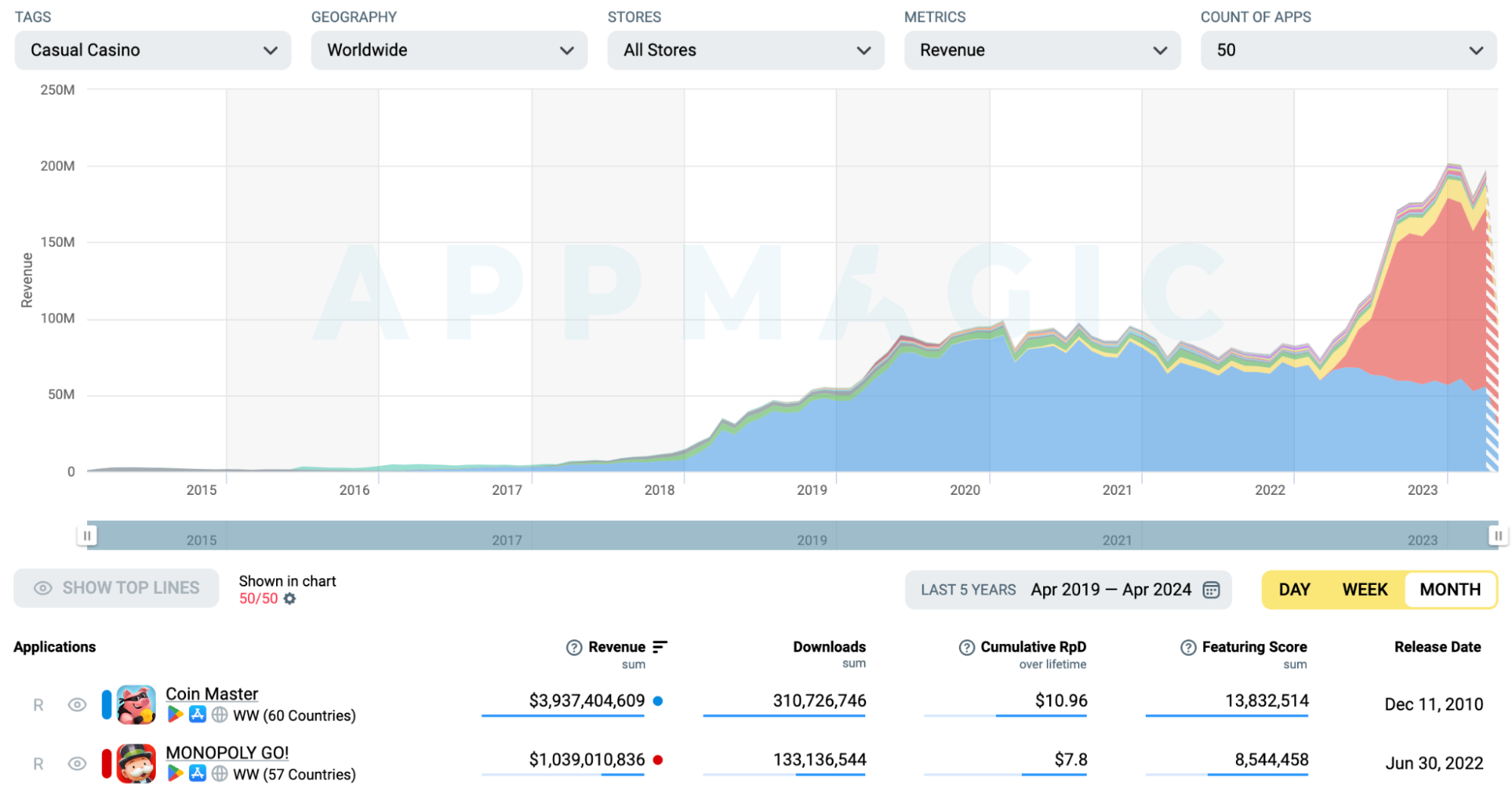This screenshot has height=796, width=1512.
Task: Switch to the WEEK granularity tab
Action: click(1365, 589)
